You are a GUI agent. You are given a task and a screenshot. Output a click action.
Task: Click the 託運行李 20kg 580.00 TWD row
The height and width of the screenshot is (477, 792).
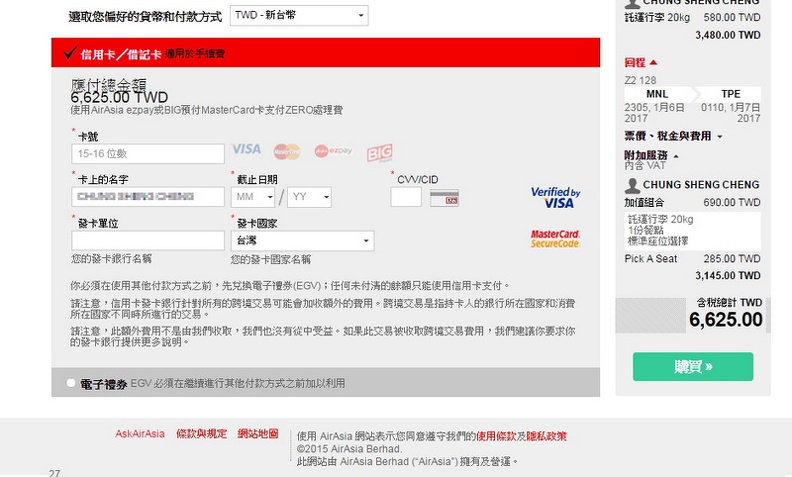(692, 18)
